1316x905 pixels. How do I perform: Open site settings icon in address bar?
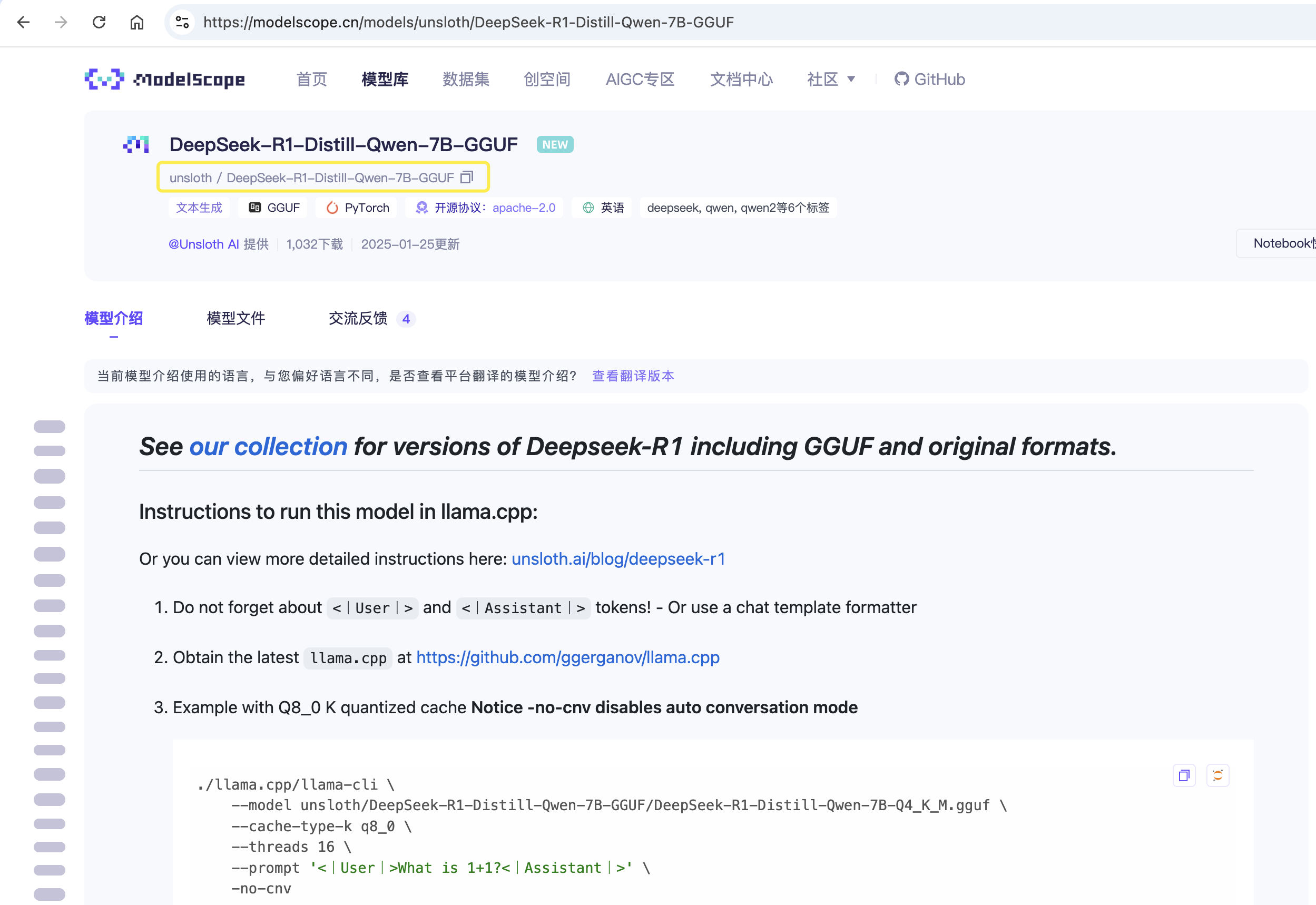click(x=182, y=22)
